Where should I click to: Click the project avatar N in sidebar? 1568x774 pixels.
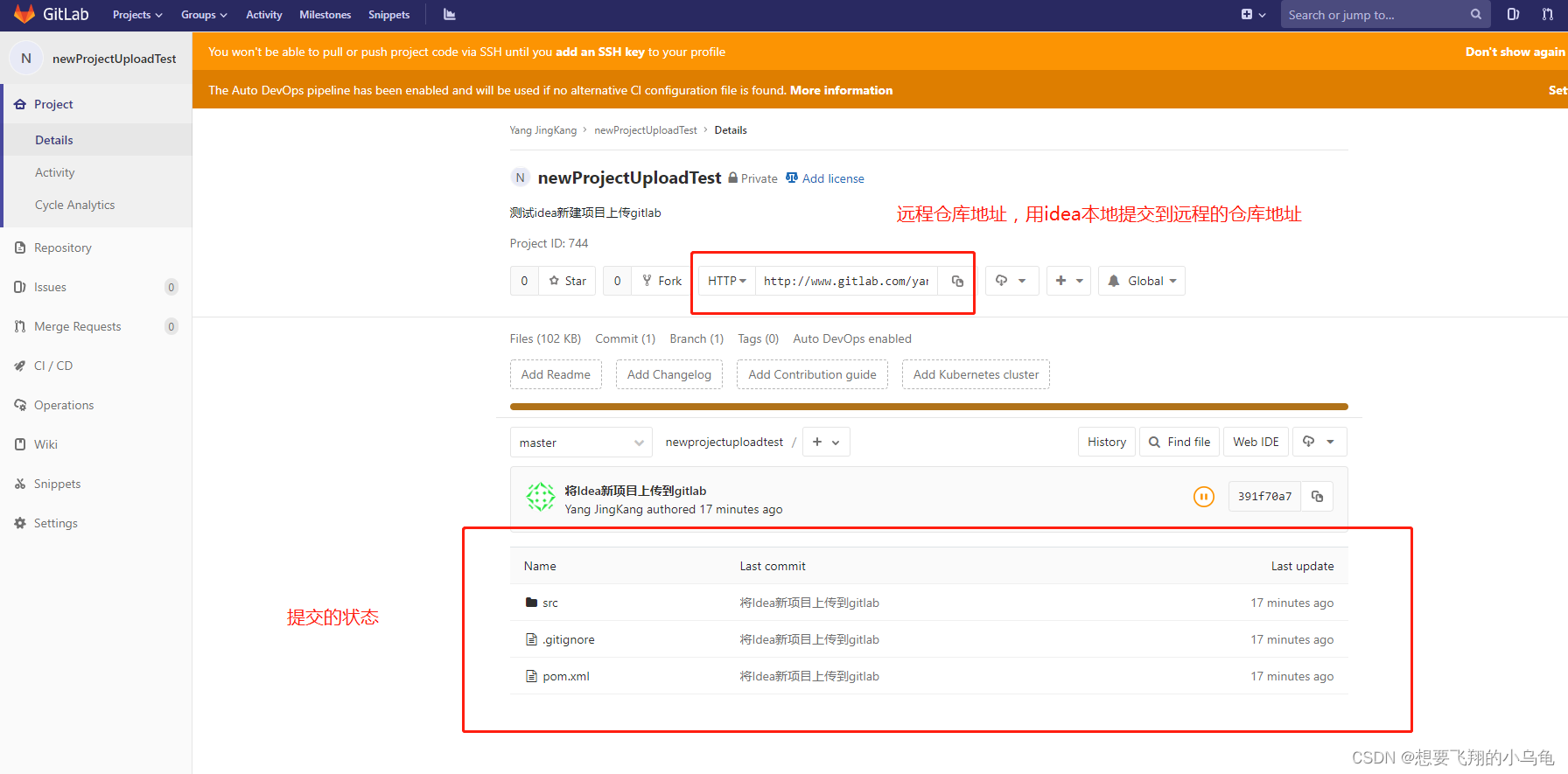pos(26,59)
